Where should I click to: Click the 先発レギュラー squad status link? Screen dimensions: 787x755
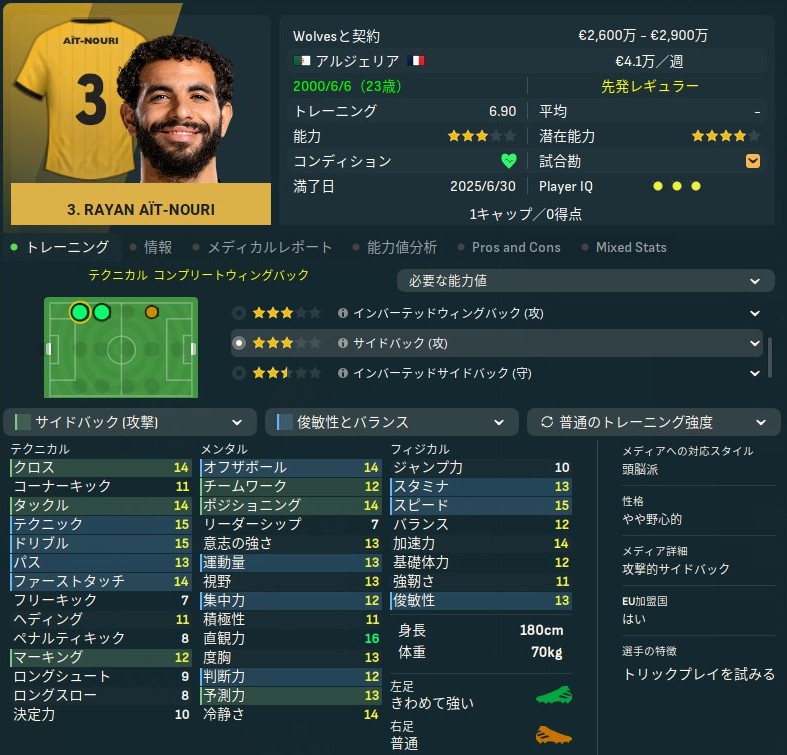[x=649, y=86]
